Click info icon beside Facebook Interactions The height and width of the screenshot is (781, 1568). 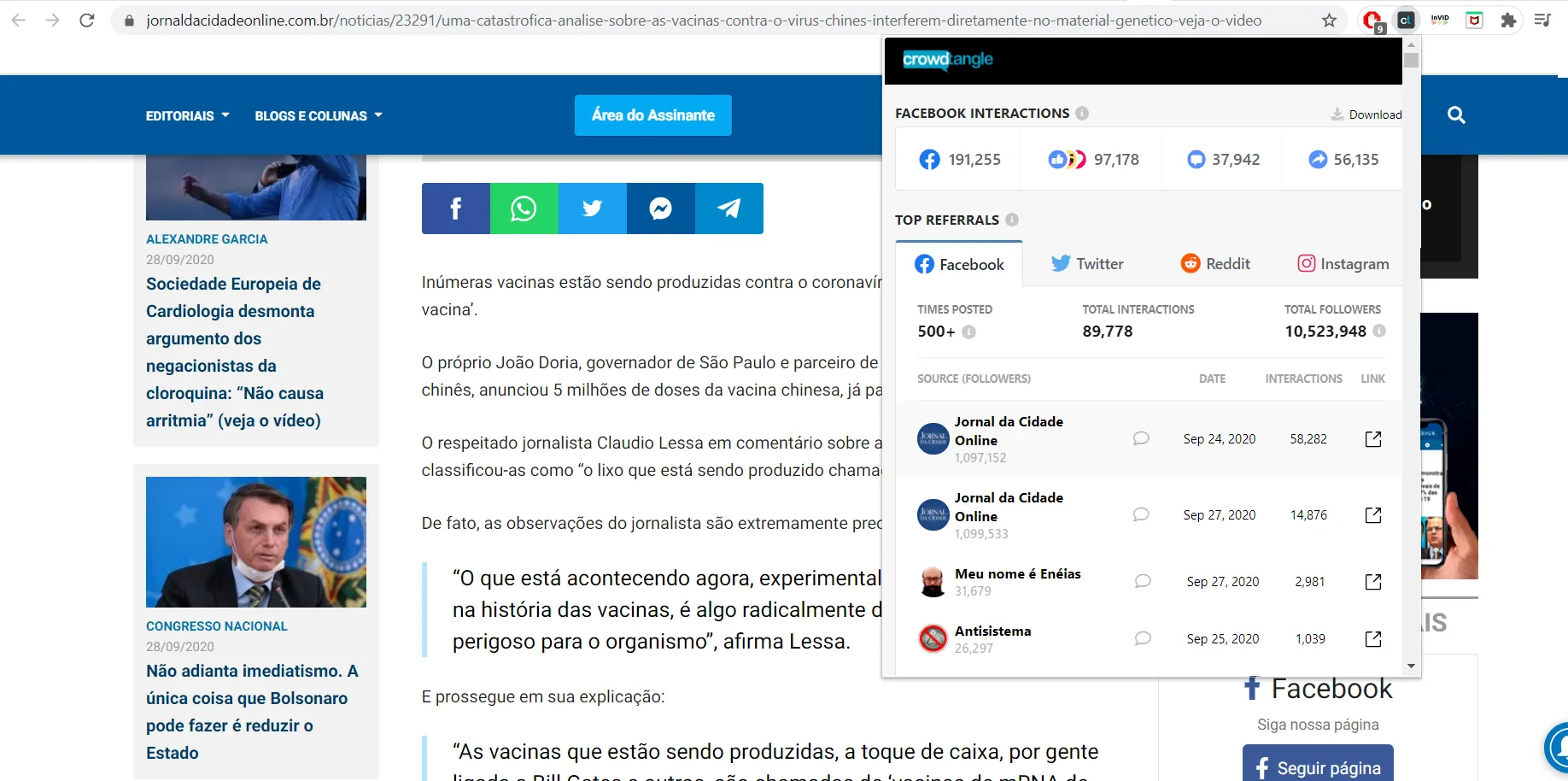[x=1082, y=113]
